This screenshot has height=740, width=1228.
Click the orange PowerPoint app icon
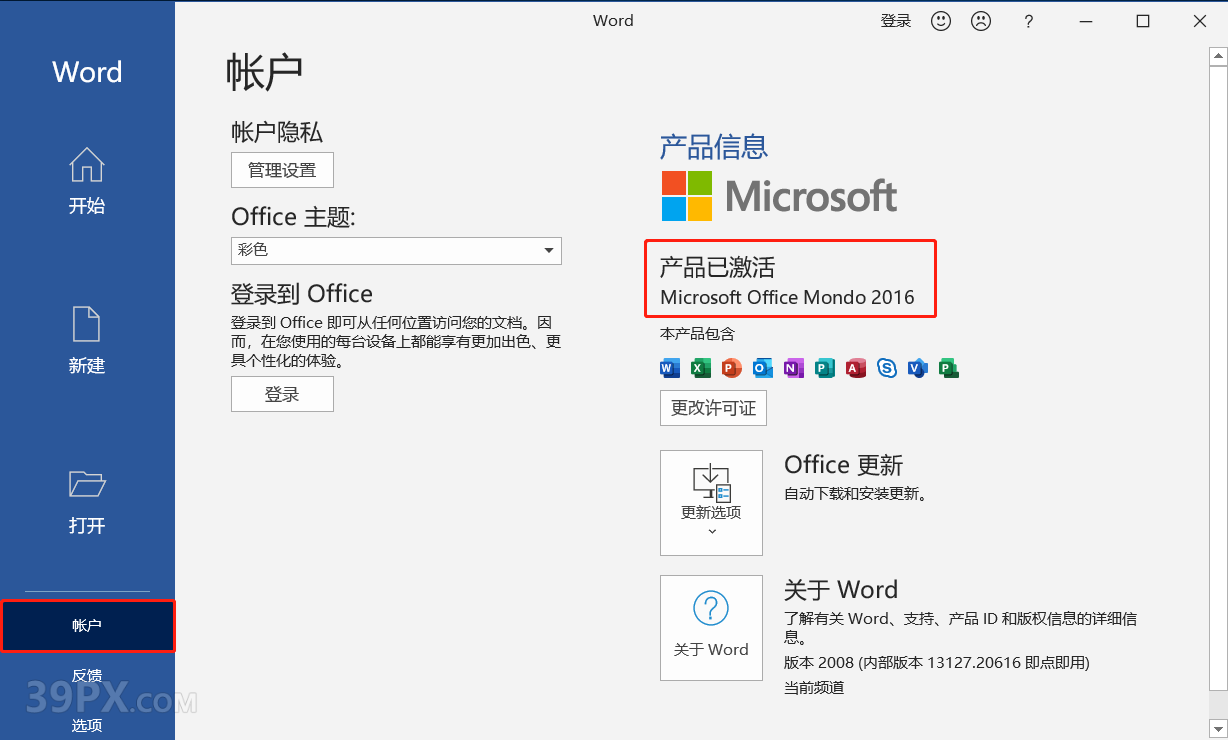click(x=732, y=368)
